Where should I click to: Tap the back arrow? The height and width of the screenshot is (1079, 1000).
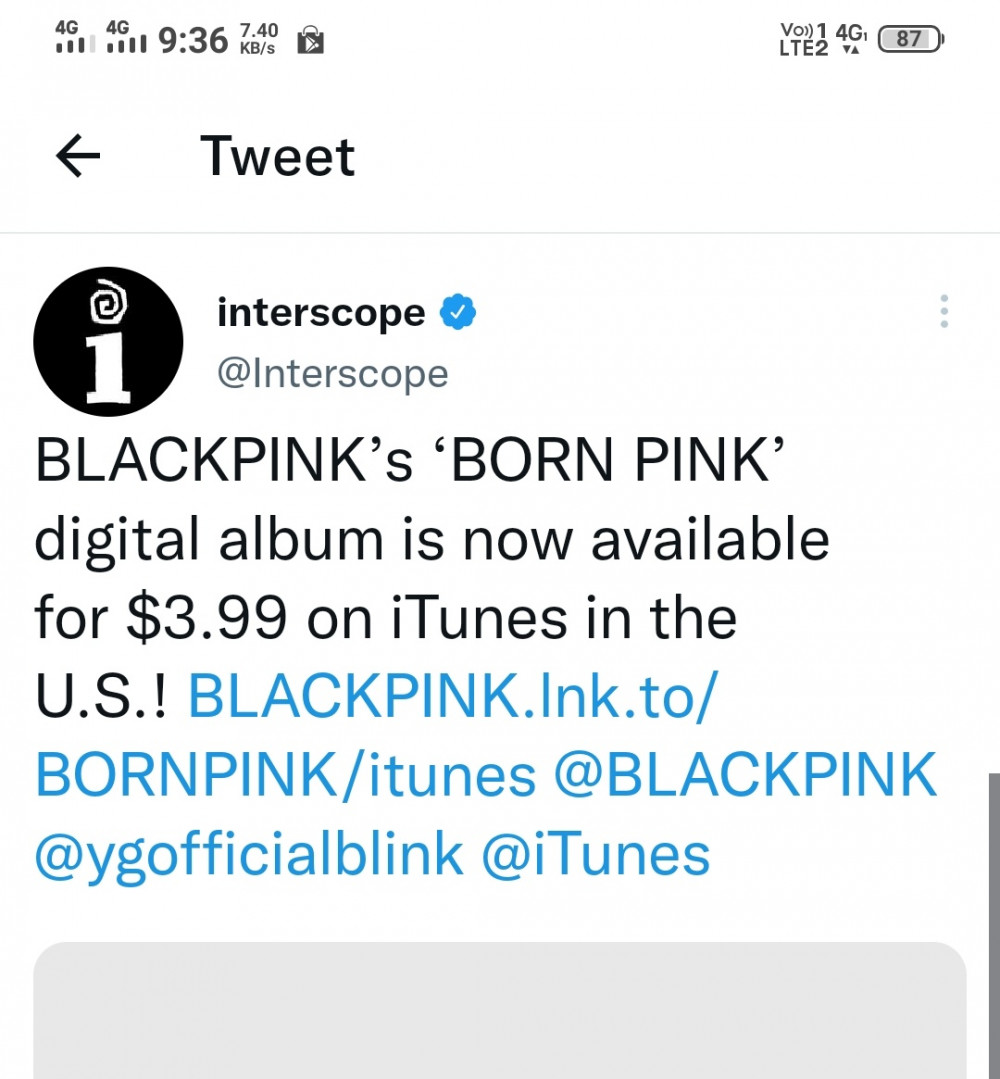(x=78, y=157)
